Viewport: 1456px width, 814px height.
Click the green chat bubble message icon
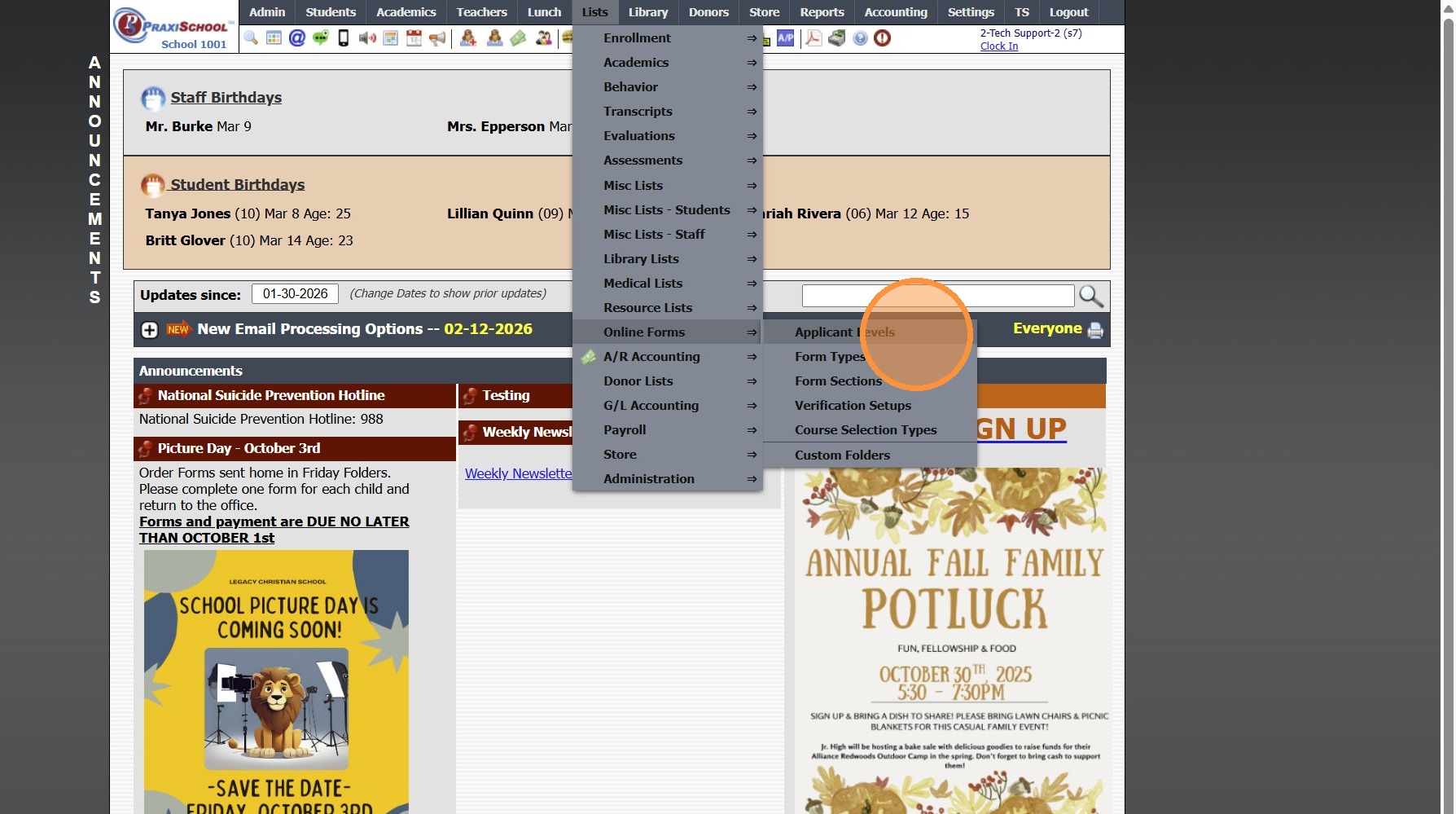point(321,38)
